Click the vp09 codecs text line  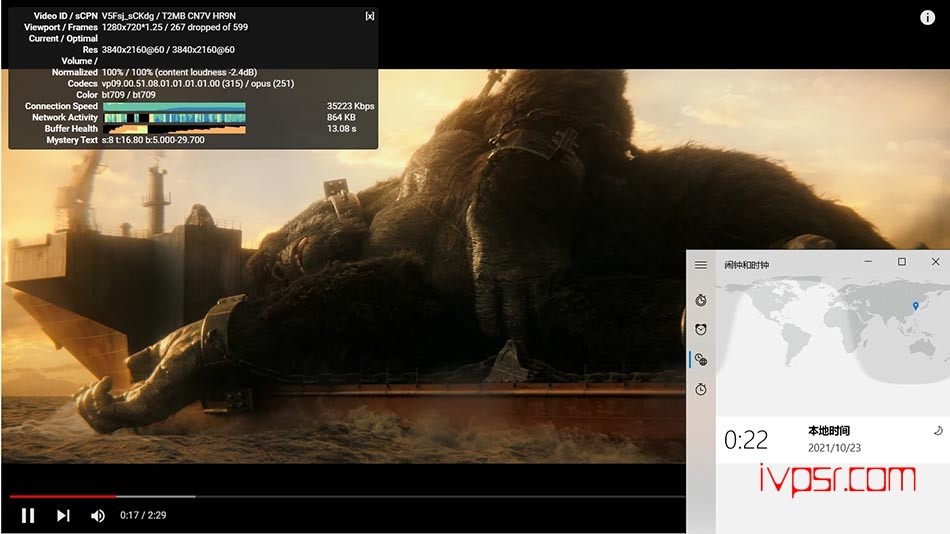(198, 84)
